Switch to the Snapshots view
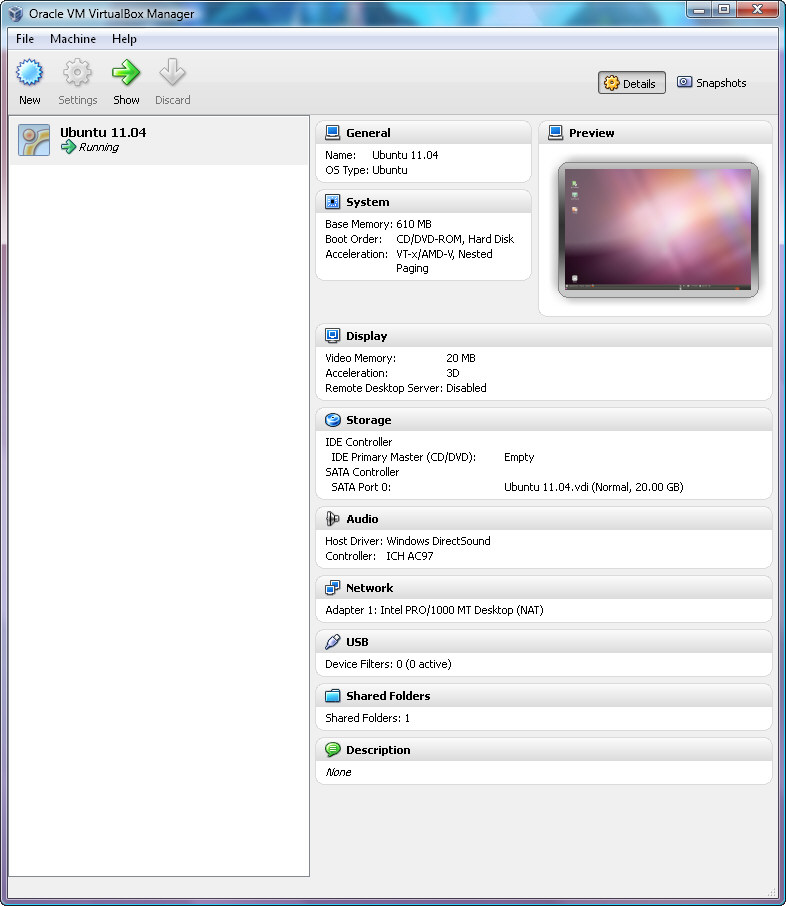 coord(711,83)
